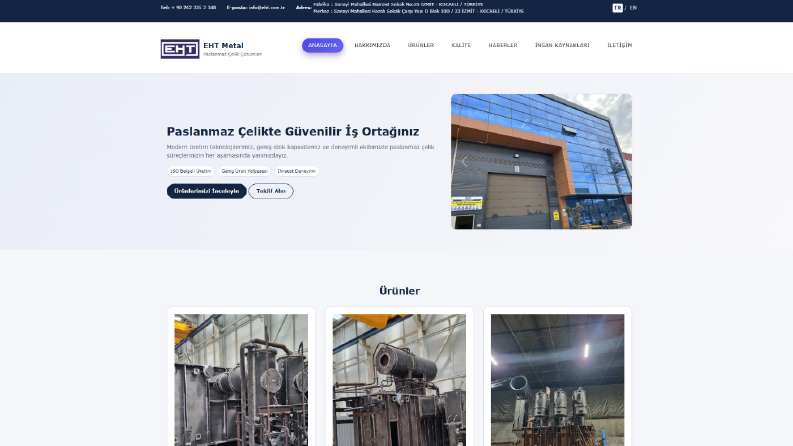Open the İNSAN KAYNAKLARI menu item
Viewport: 793px width, 446px height.
pos(562,46)
